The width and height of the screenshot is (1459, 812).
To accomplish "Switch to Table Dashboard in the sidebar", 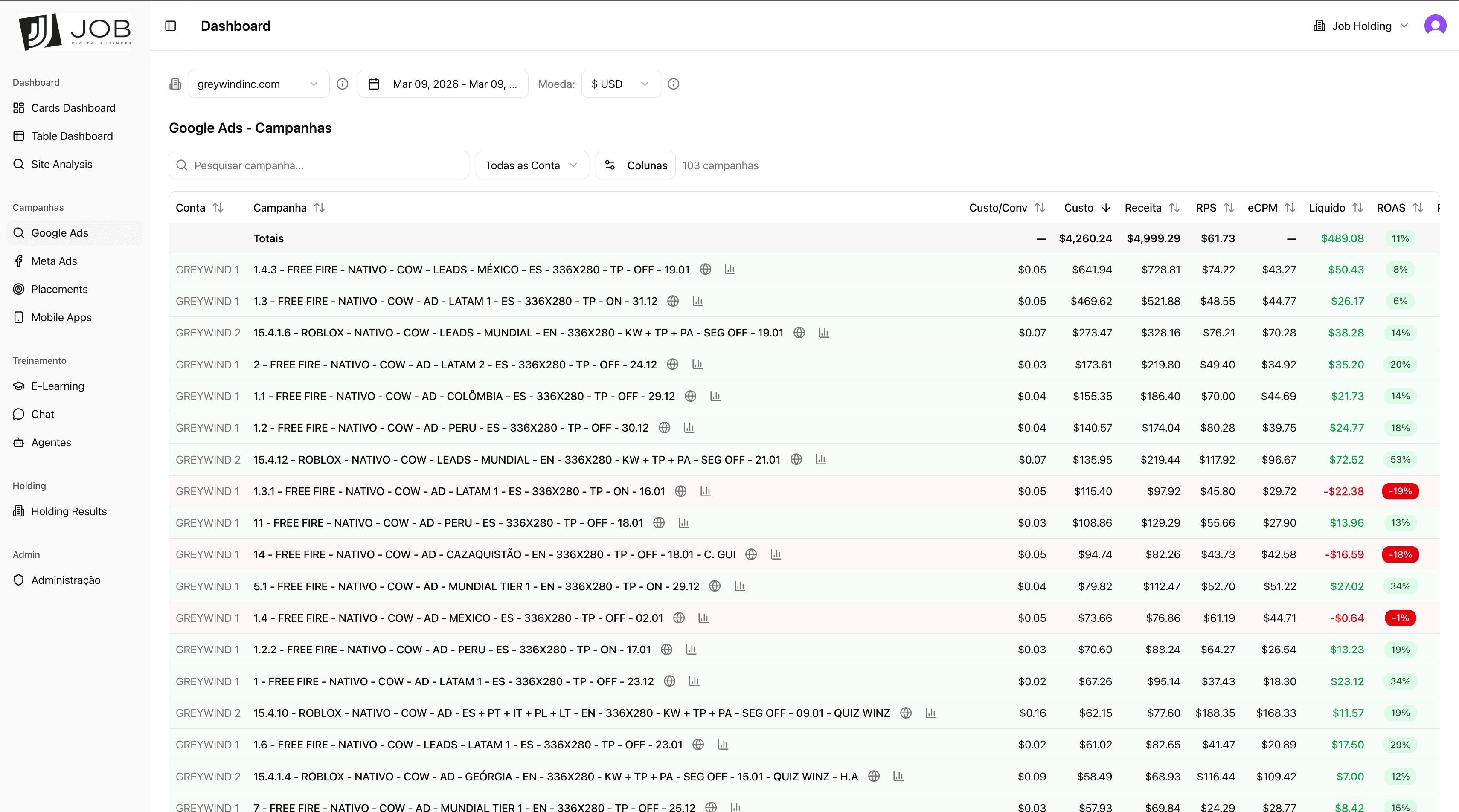I will pyautogui.click(x=71, y=136).
